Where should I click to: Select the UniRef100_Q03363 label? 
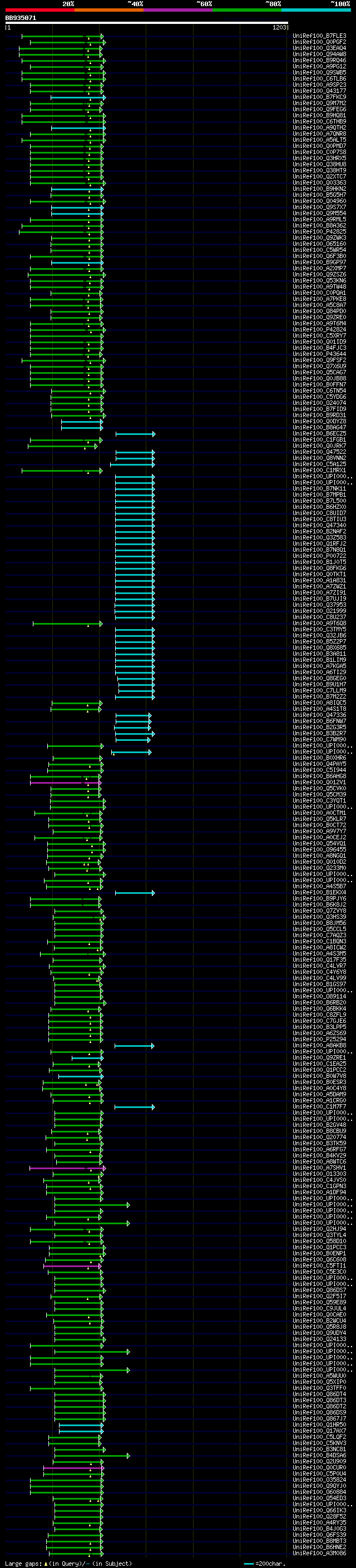(x=319, y=182)
